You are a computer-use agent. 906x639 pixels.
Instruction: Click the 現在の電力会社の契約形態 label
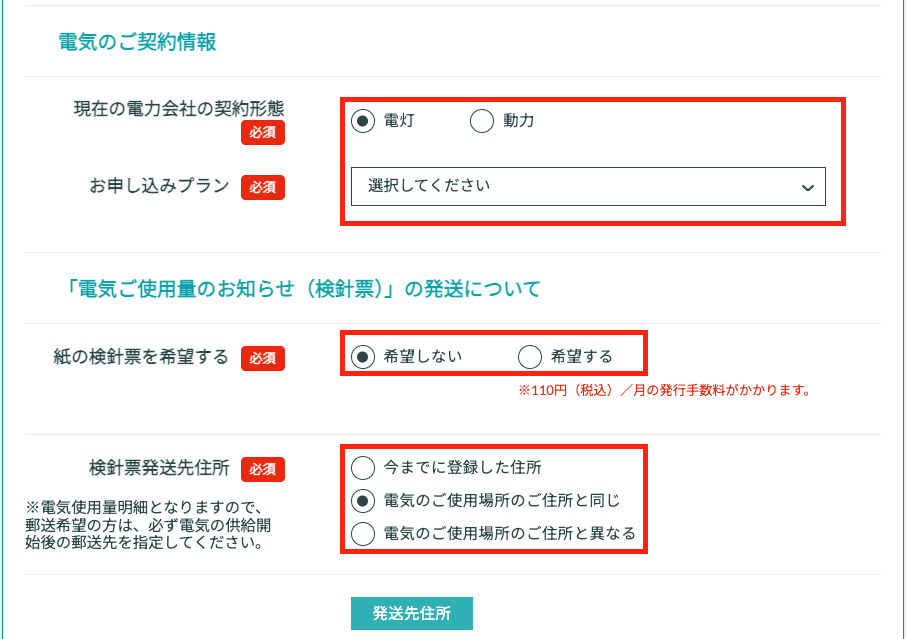[x=179, y=108]
